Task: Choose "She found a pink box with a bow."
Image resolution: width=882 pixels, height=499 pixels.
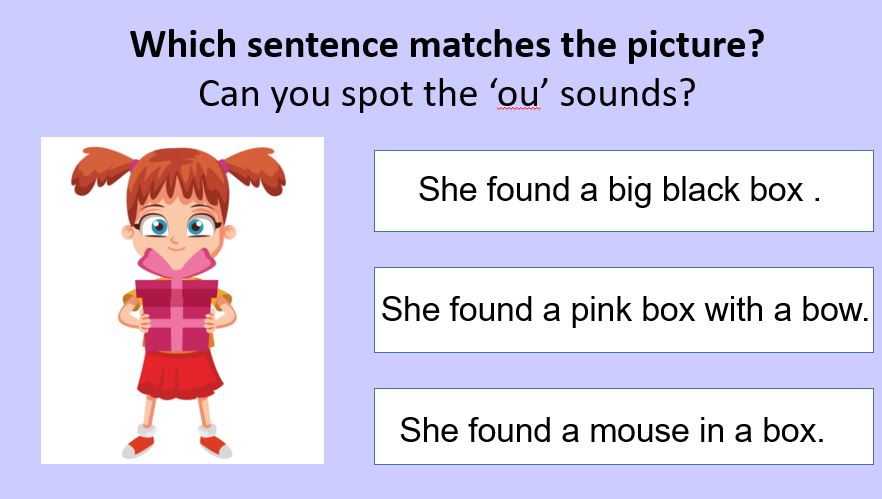Action: point(623,310)
